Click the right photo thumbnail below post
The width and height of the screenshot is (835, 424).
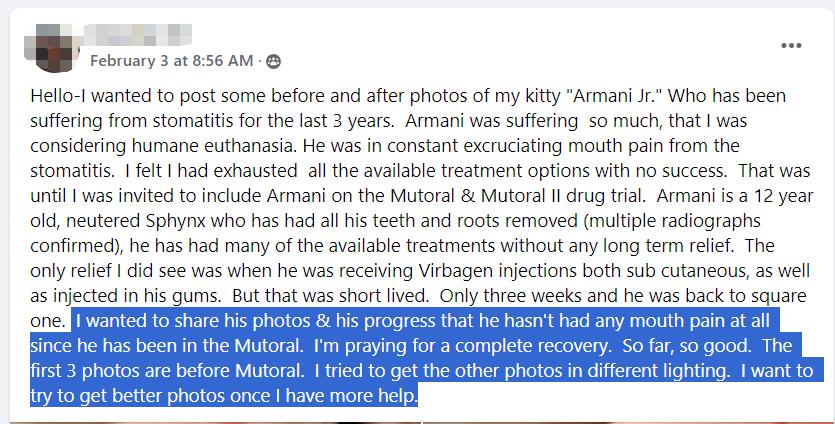(x=628, y=422)
